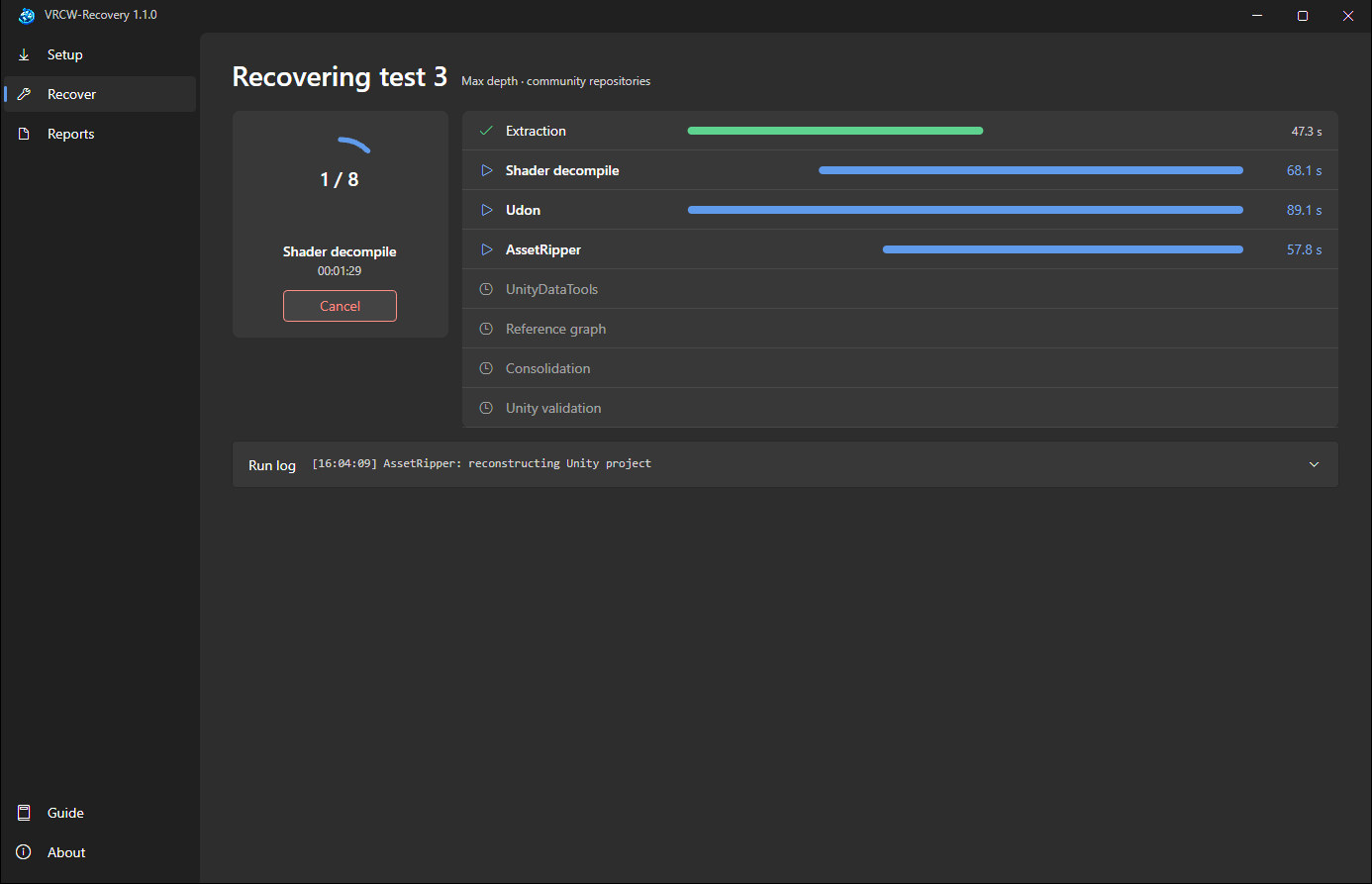Click the Udon stage label
Image resolution: width=1372 pixels, height=884 pixels.
click(523, 210)
